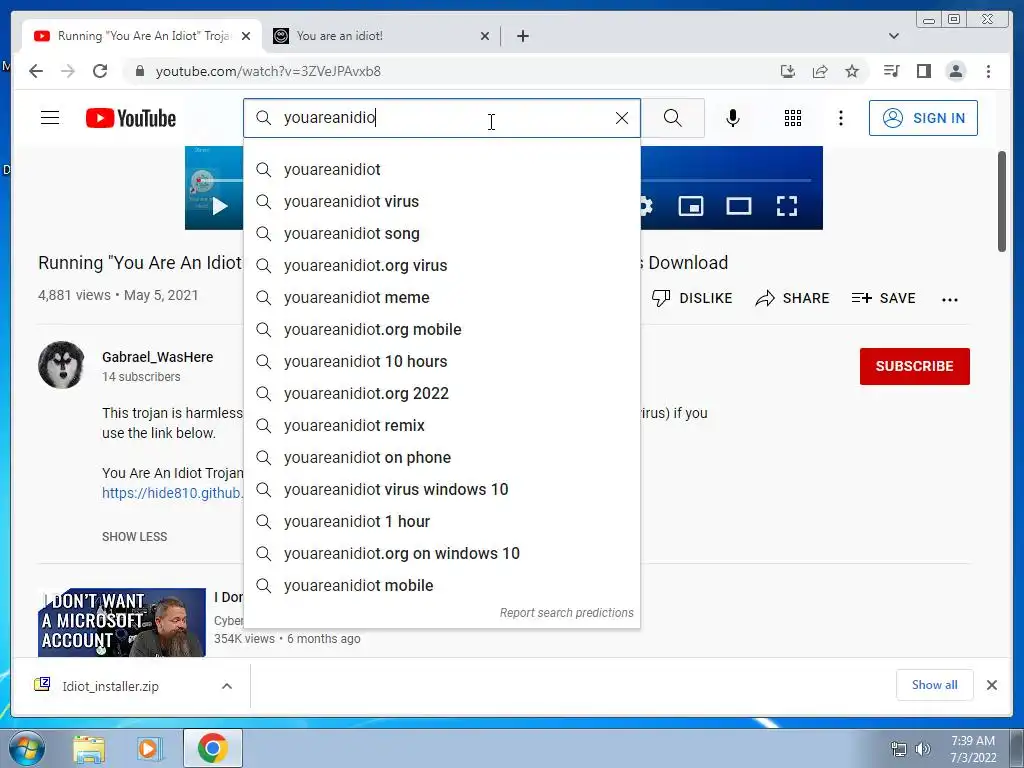Viewport: 1024px width, 768px height.
Task: Share this page from address bar
Action: tap(820, 71)
